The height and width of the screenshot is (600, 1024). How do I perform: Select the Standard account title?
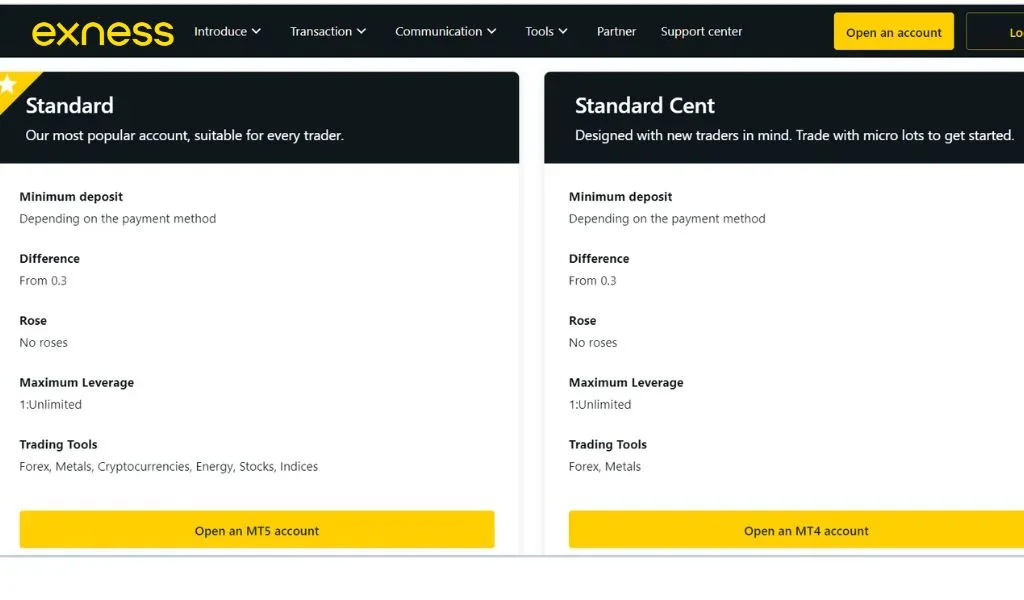(69, 106)
